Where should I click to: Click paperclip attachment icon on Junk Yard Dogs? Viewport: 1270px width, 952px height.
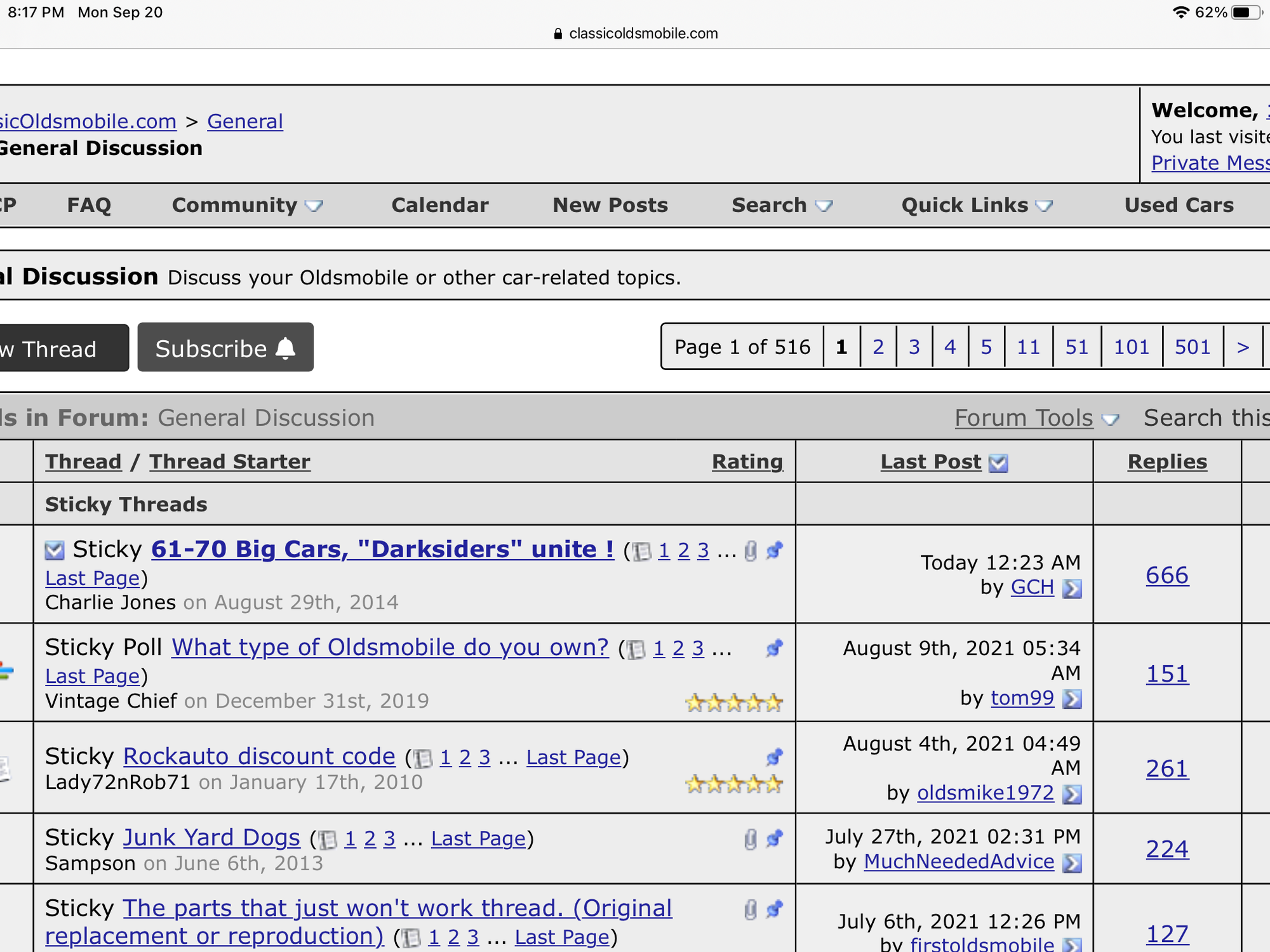click(x=750, y=839)
